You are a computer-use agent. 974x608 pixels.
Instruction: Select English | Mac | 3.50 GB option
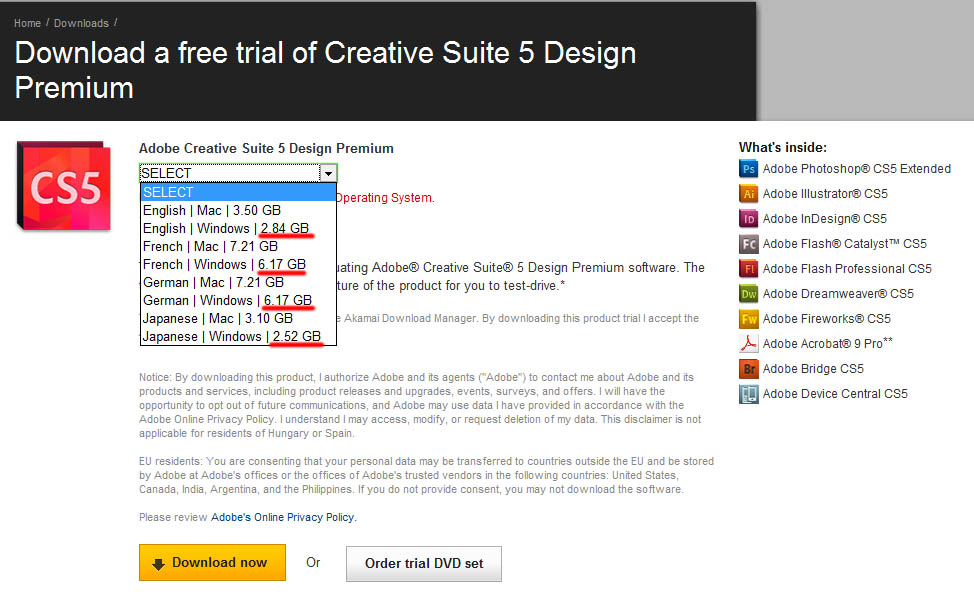pos(238,211)
